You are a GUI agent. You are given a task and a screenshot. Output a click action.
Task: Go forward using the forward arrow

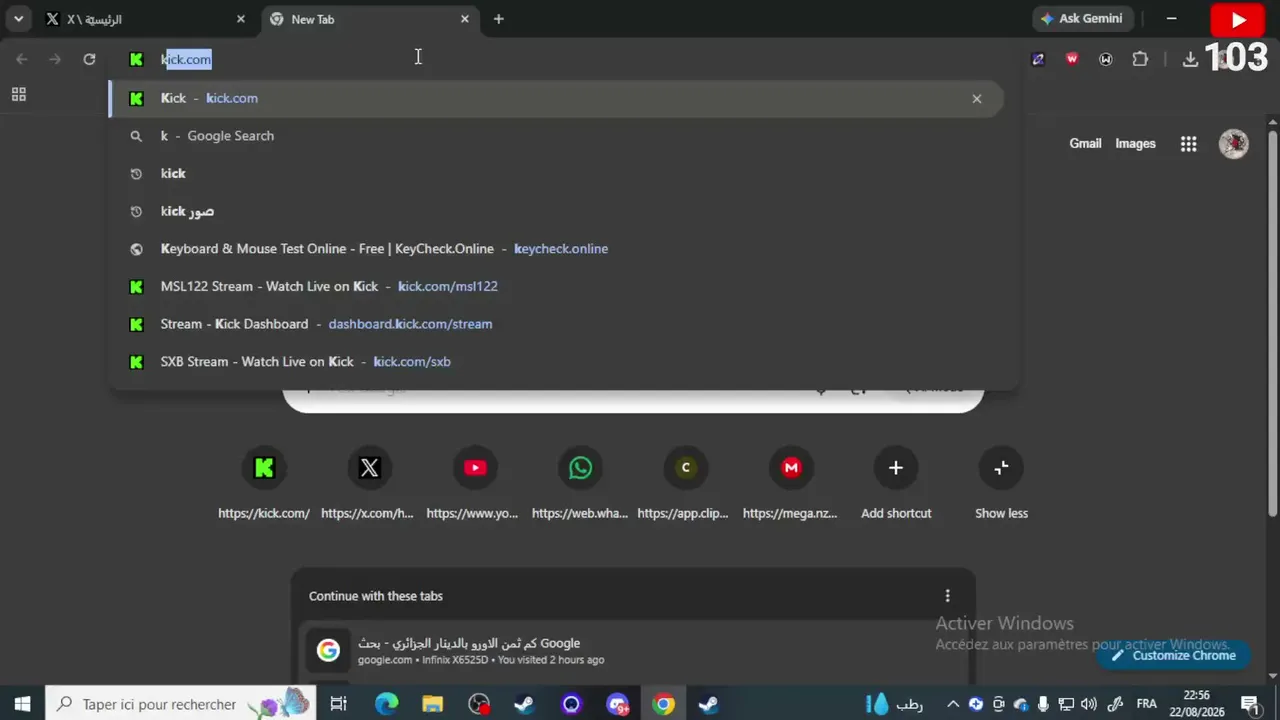[55, 59]
